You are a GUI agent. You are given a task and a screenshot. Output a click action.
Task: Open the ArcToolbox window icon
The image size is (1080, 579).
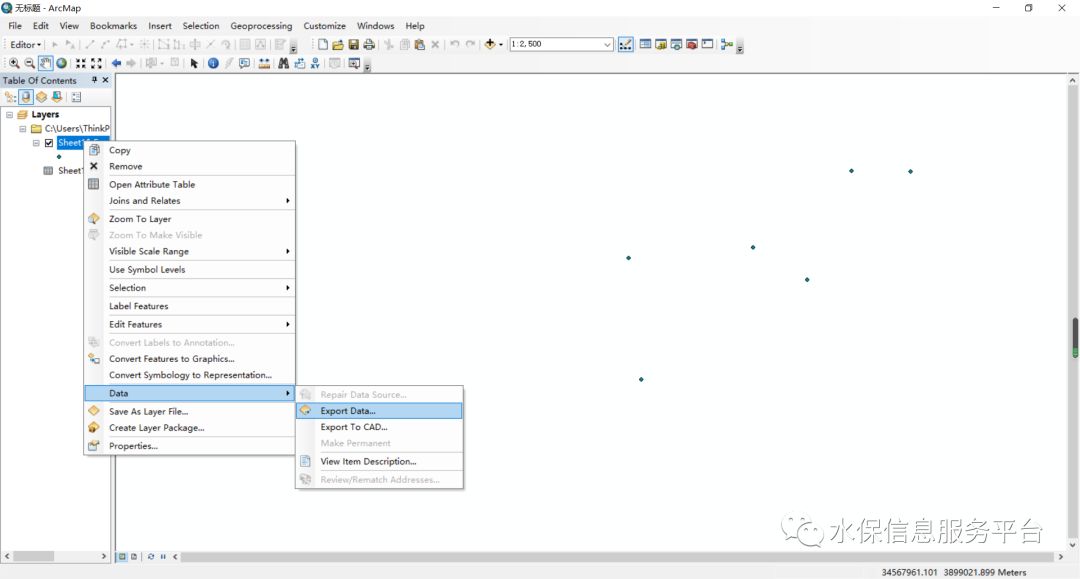[692, 44]
